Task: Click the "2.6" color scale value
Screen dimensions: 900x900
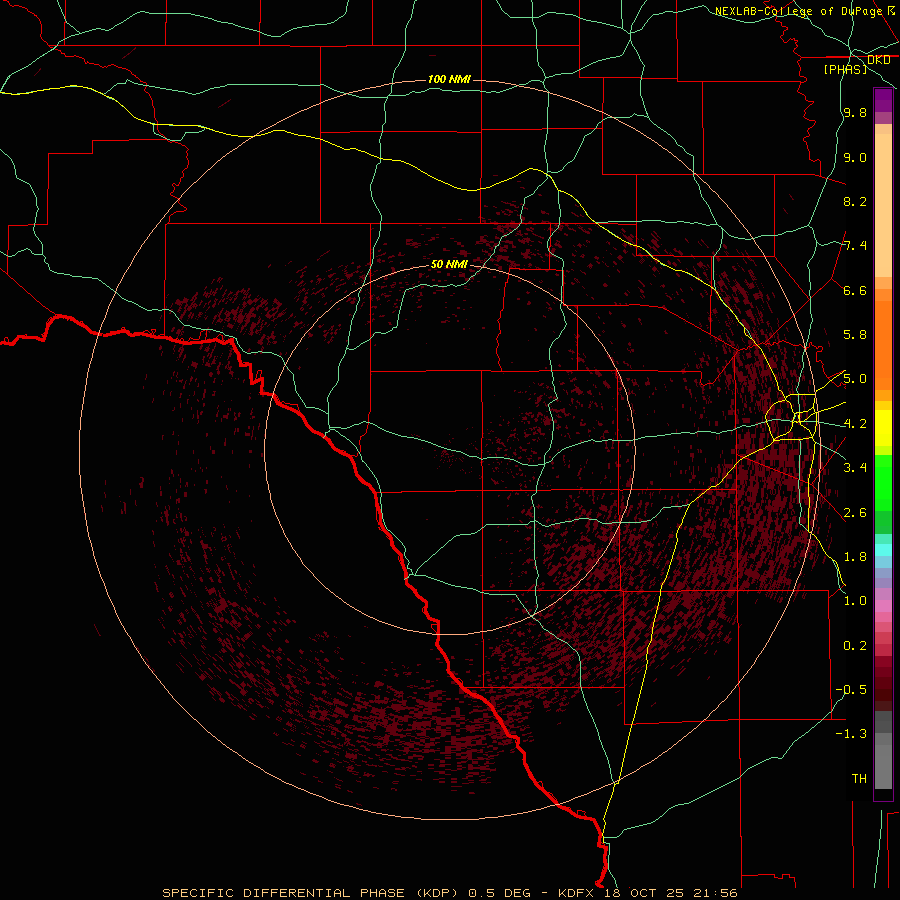Action: click(855, 513)
